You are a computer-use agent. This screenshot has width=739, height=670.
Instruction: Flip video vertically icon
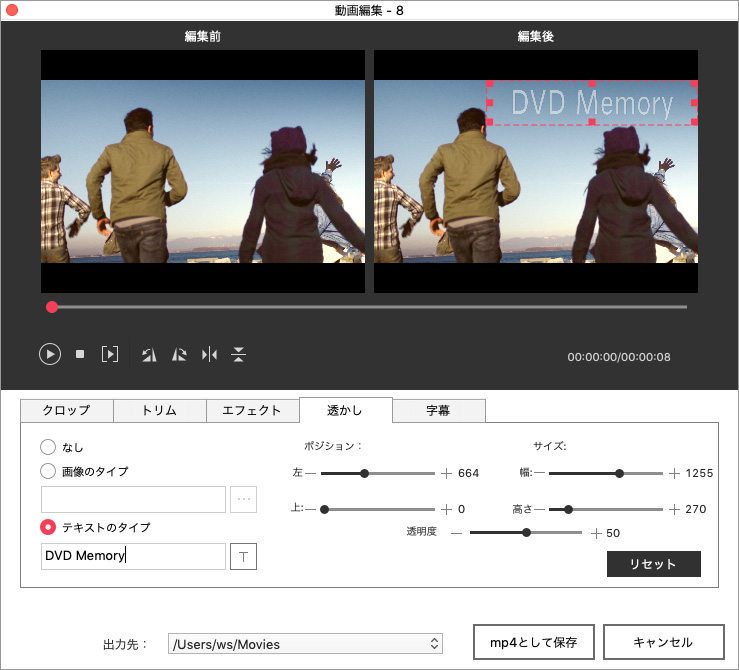[x=238, y=354]
